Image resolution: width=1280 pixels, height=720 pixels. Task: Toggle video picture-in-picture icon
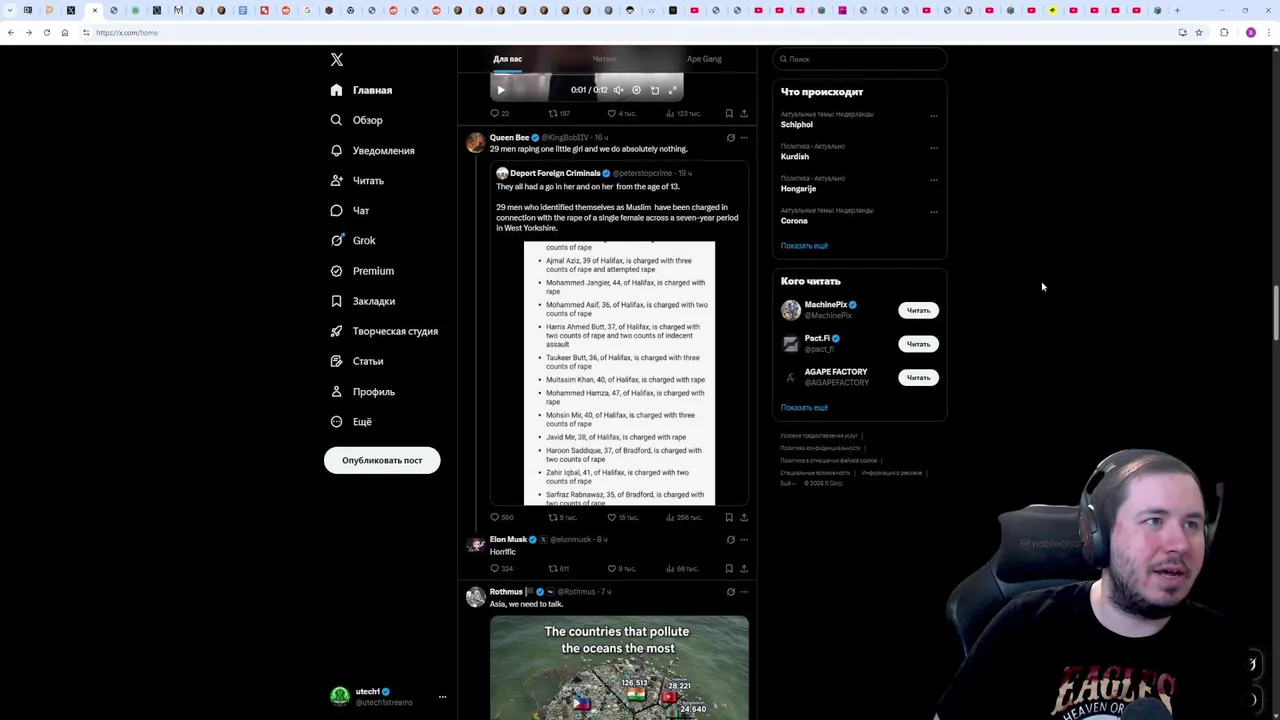[x=655, y=90]
